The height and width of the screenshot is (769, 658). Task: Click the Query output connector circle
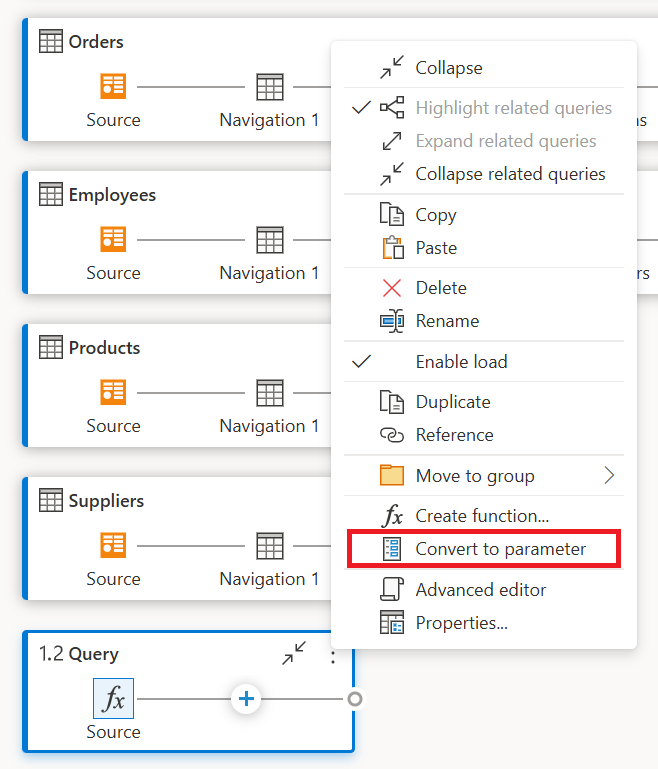tap(354, 699)
